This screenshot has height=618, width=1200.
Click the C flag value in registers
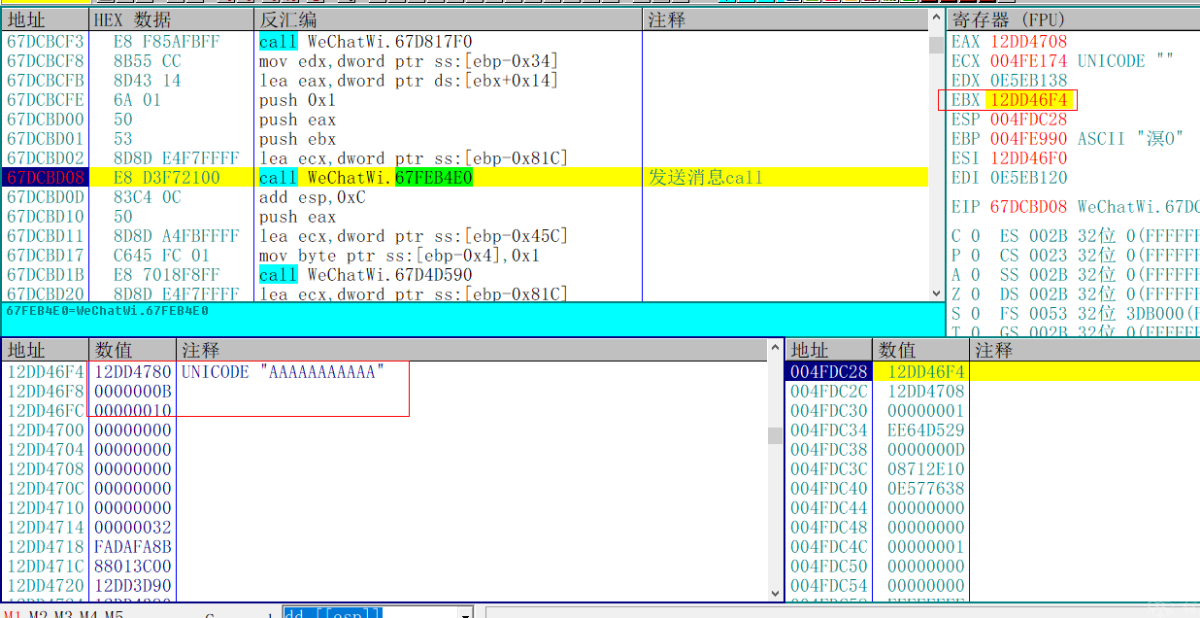(976, 236)
